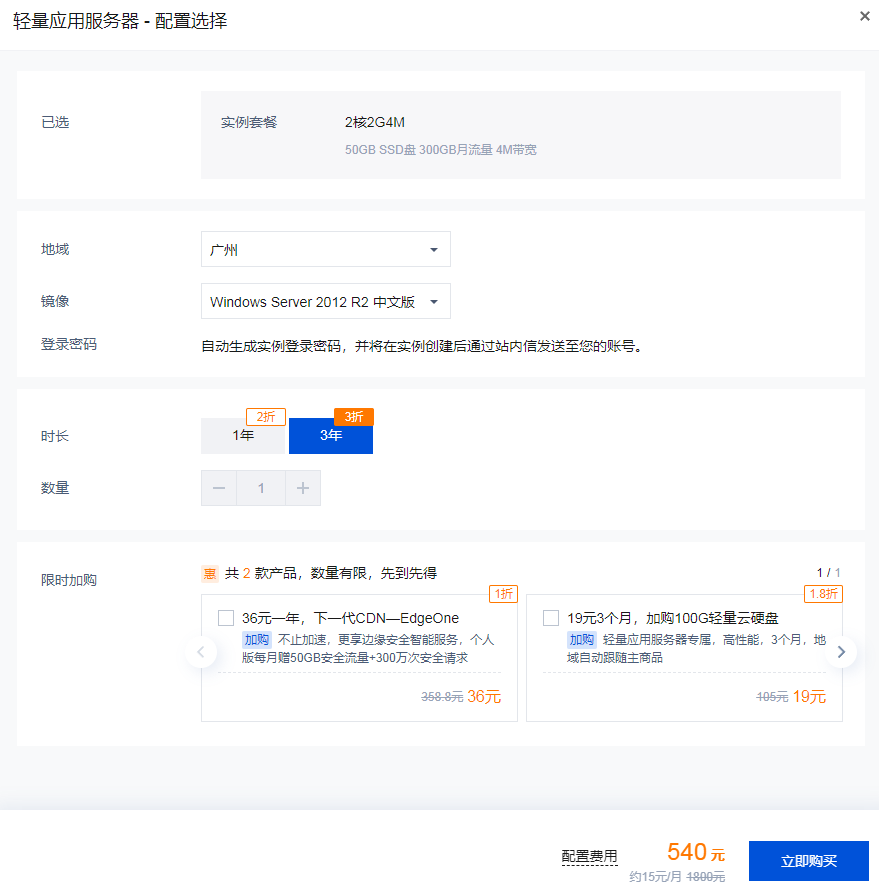Click the 2折 discount tag
879x896 pixels.
266,417
